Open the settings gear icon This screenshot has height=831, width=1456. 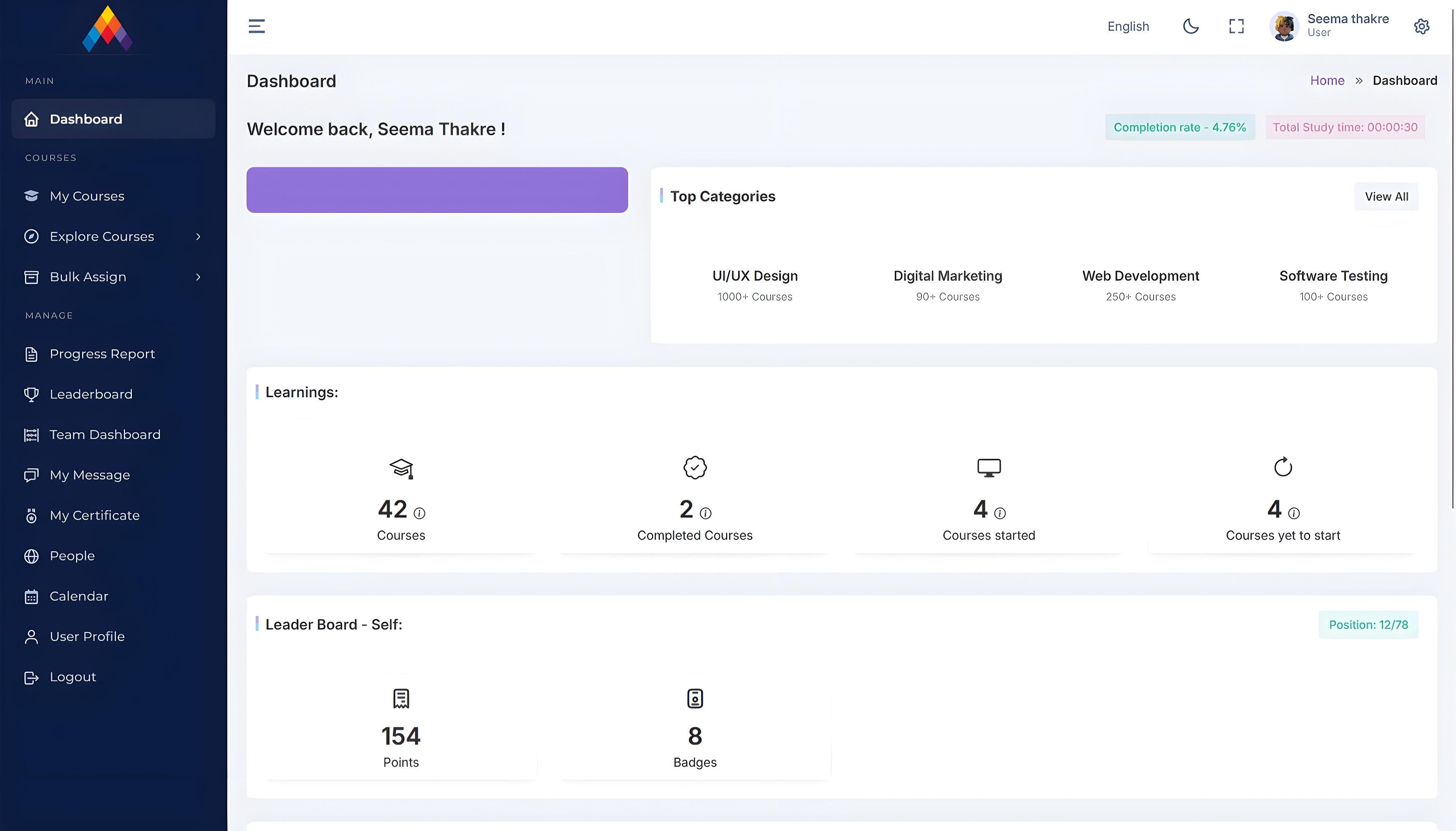(x=1421, y=27)
